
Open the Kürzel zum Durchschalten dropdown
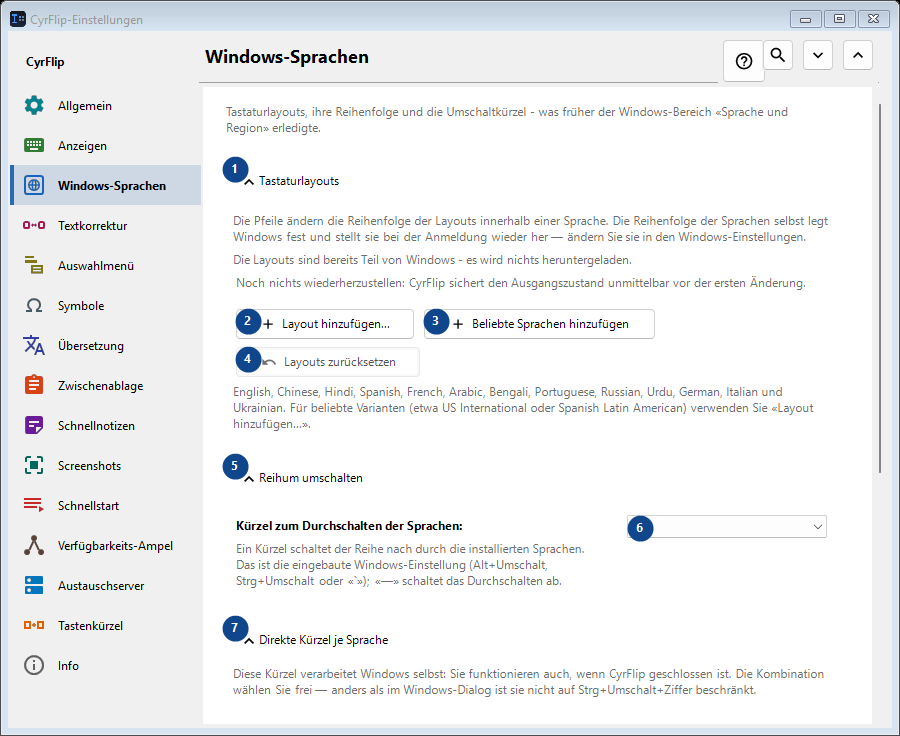pos(727,526)
